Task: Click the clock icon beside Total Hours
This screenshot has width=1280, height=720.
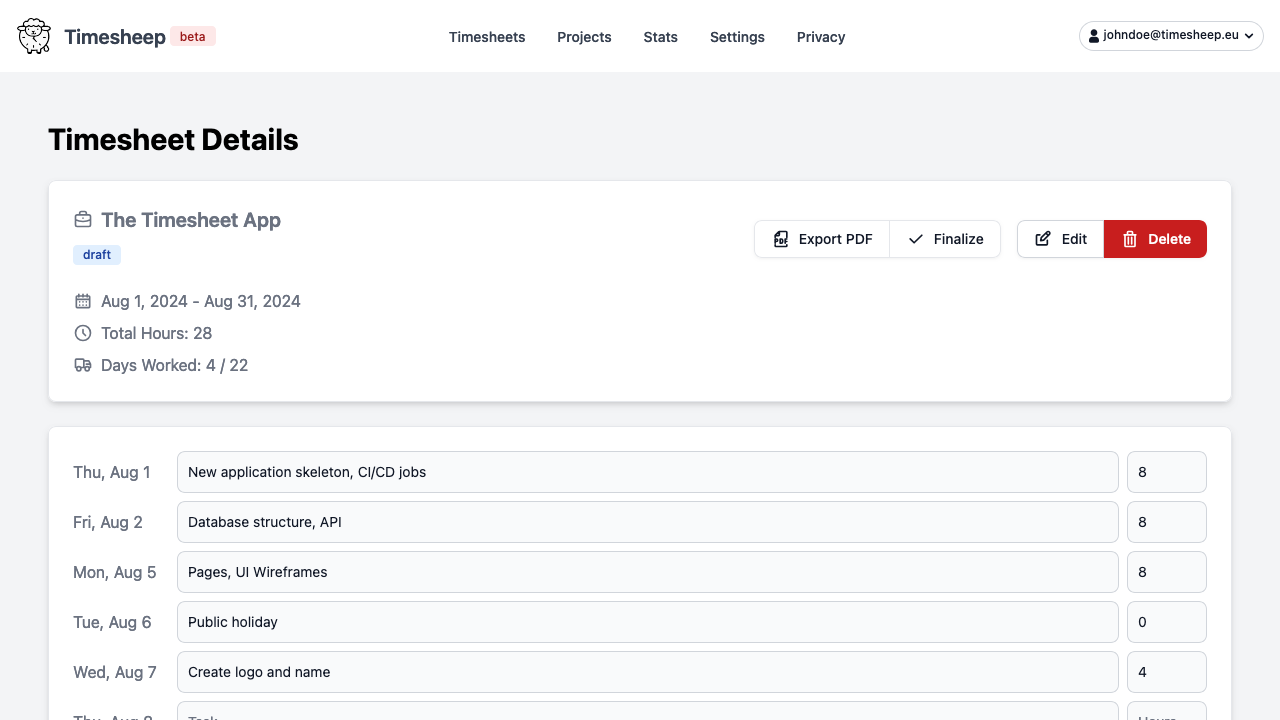Action: pos(83,333)
